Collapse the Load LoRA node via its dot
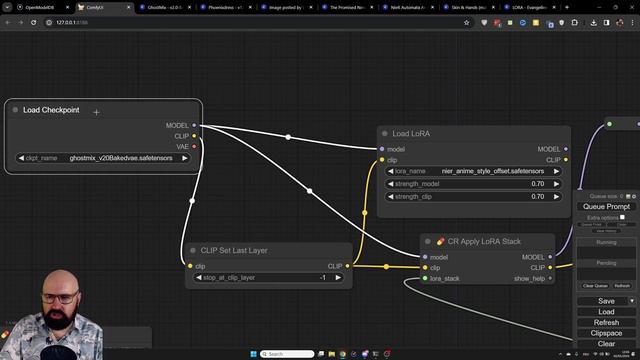Viewport: 640px width, 360px height. pyautogui.click(x=384, y=133)
